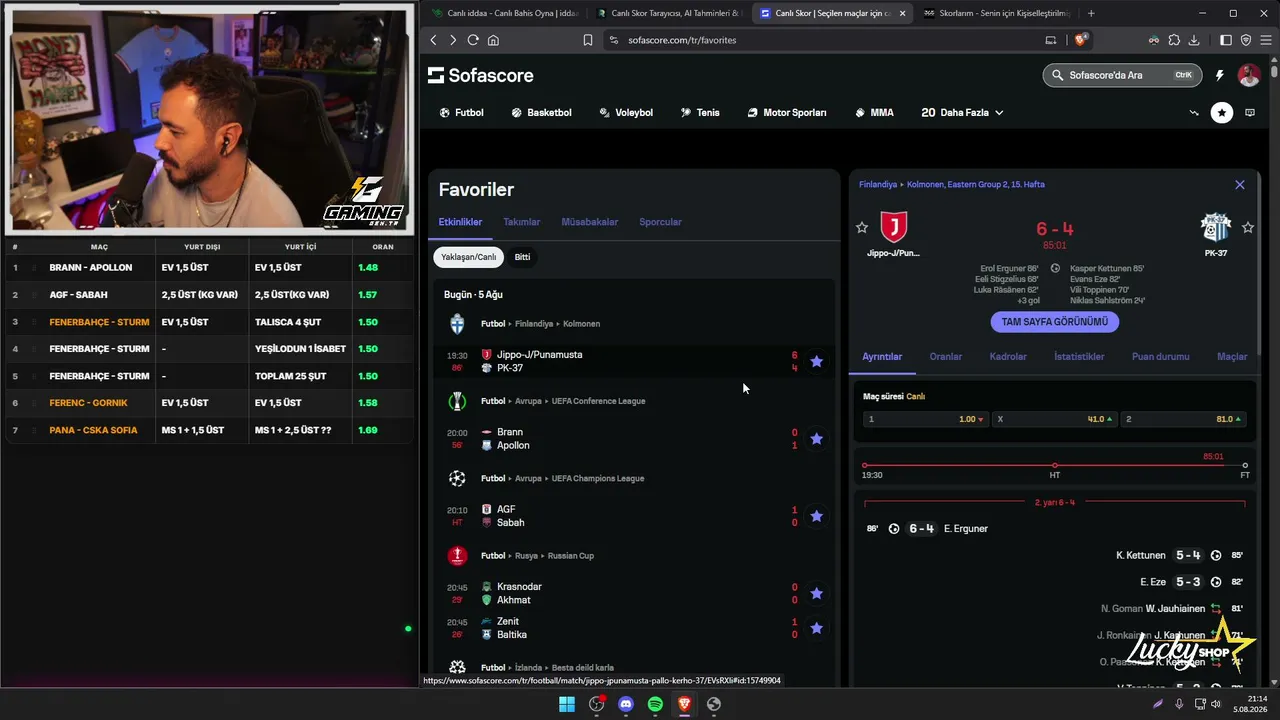Click the Sofascore'da Ara search field

[x=1122, y=75]
